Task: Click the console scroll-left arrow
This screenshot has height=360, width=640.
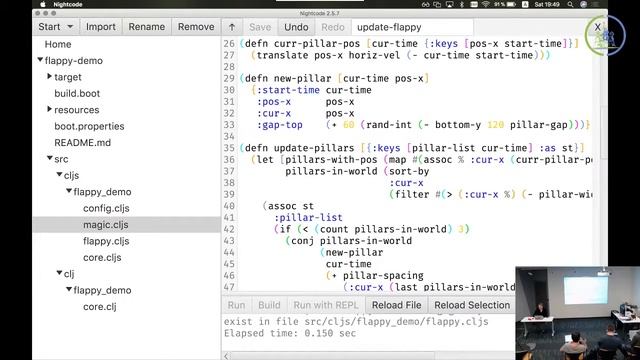Action: coord(227,356)
